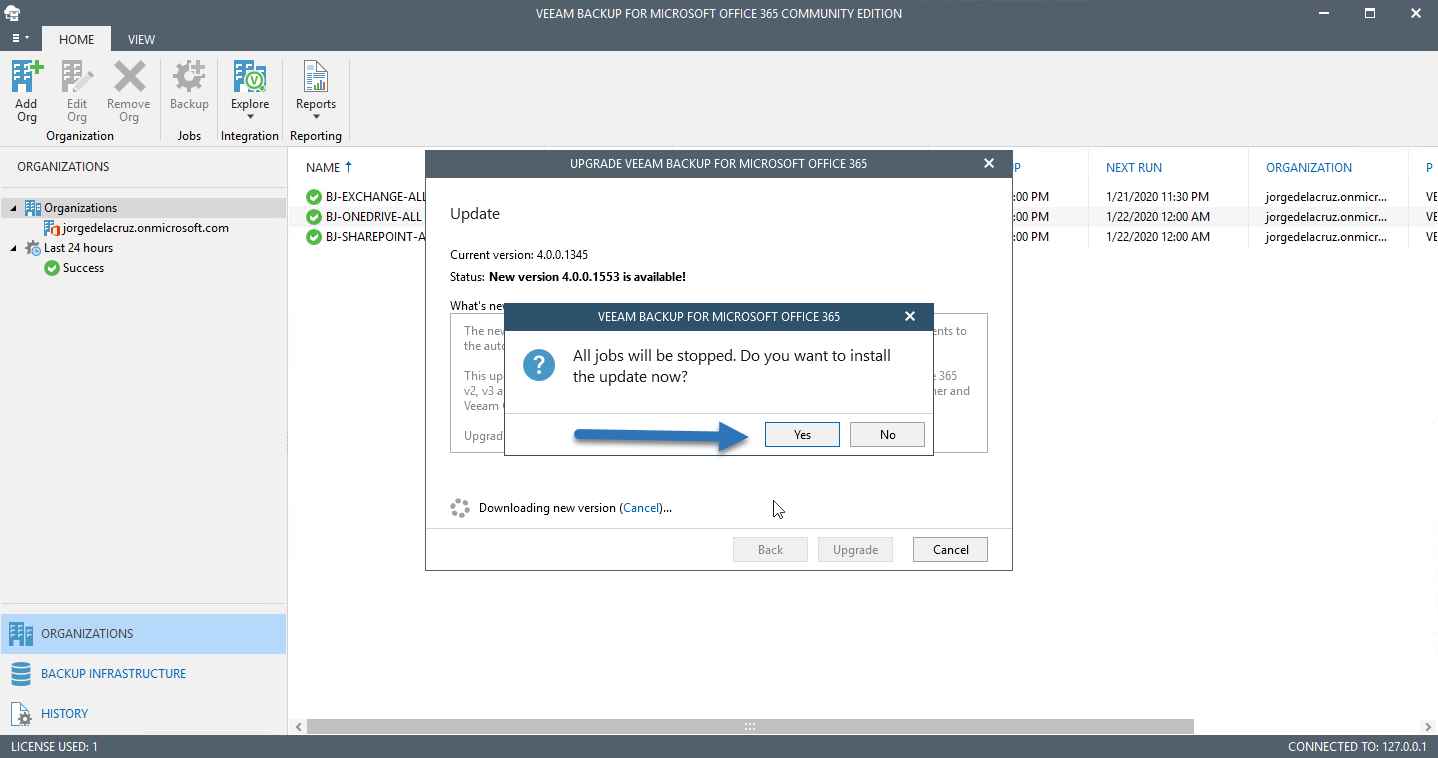Click the Veeam app icon in the title bar
1438x758 pixels.
(12, 13)
